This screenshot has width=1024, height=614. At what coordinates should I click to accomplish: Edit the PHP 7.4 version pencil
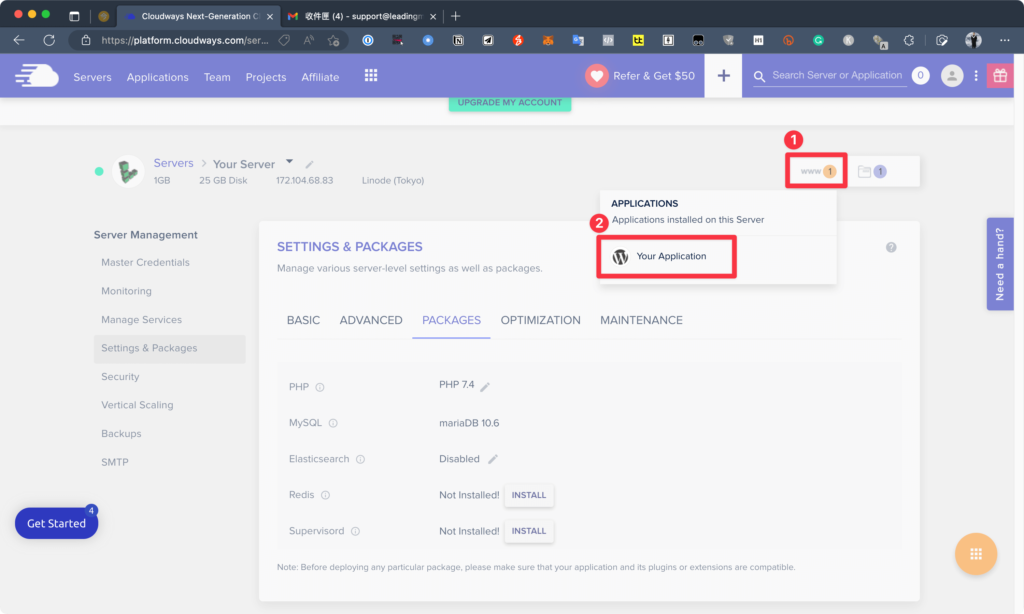[x=485, y=387]
